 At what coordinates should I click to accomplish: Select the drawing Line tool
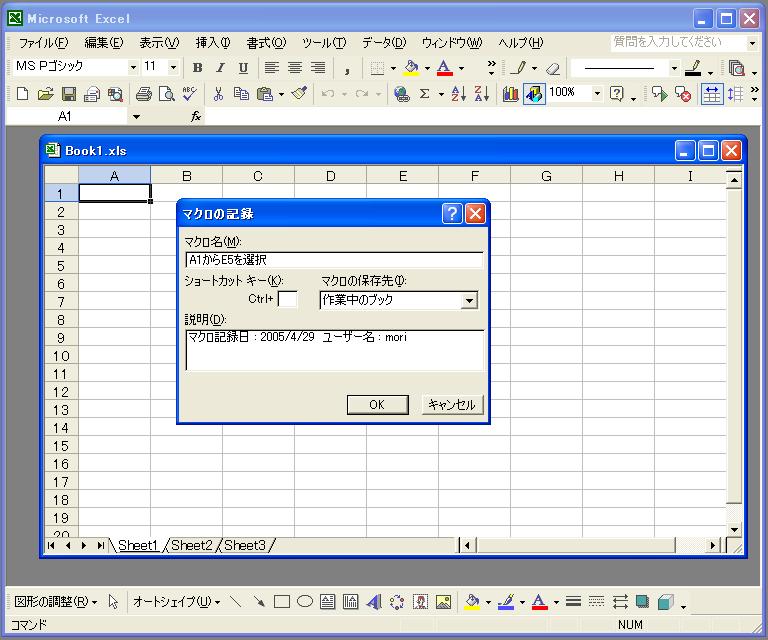coord(236,601)
